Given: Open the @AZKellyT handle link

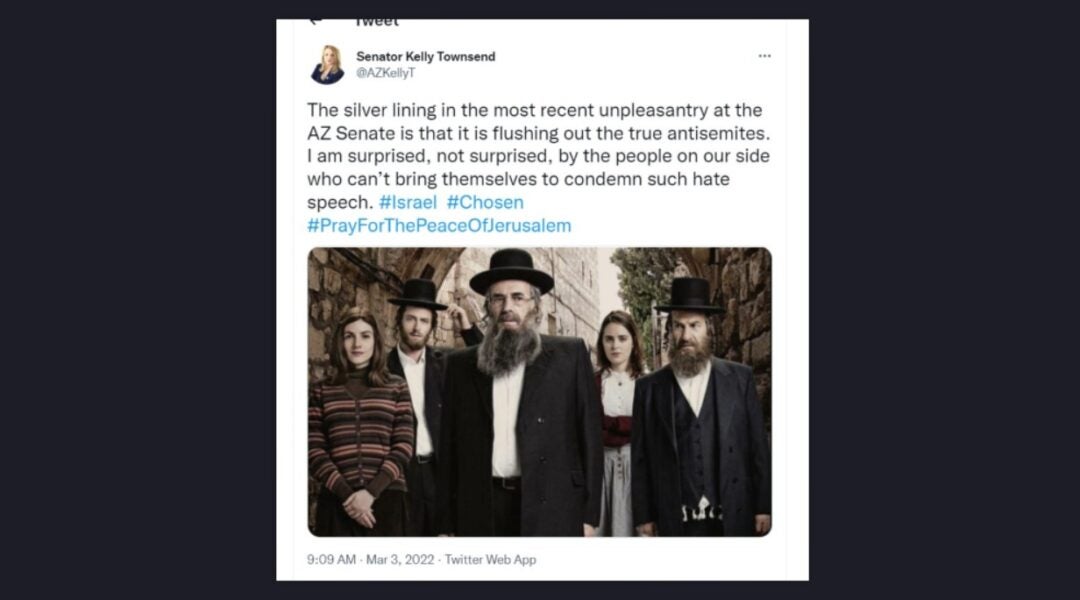Looking at the screenshot, I should 386,73.
